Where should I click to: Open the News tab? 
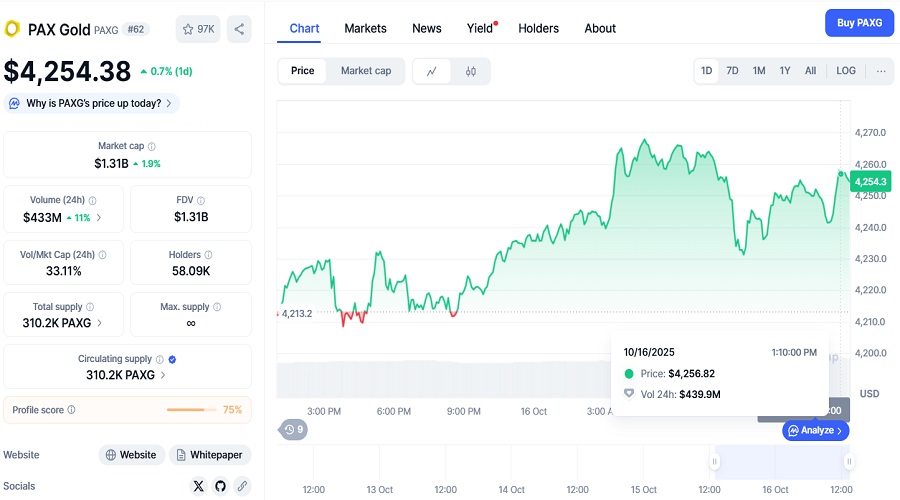(x=426, y=28)
